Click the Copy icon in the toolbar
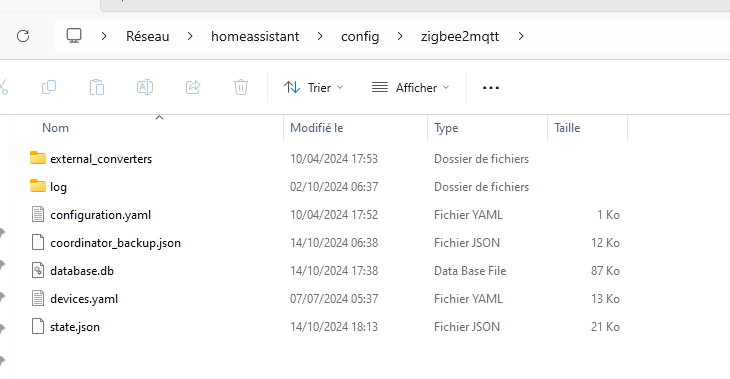The image size is (730, 379). pyautogui.click(x=49, y=87)
